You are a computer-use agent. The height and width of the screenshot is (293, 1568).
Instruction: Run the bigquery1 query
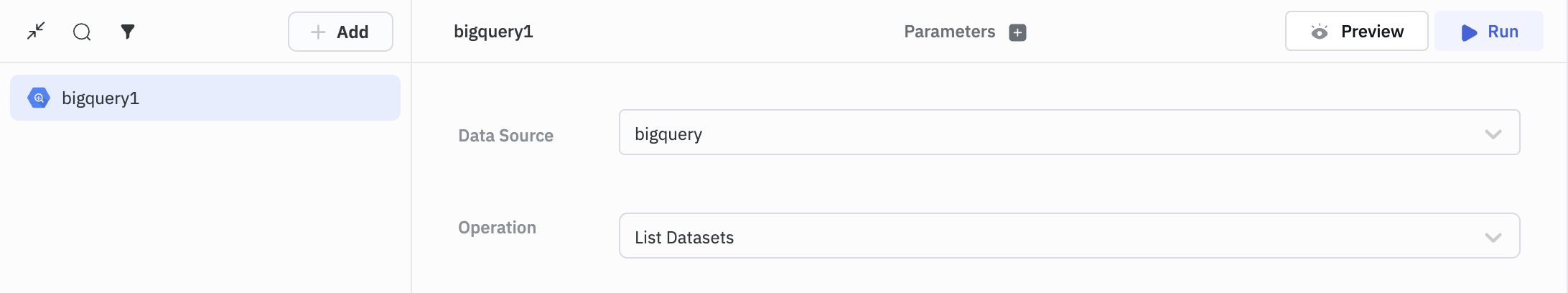click(1503, 32)
